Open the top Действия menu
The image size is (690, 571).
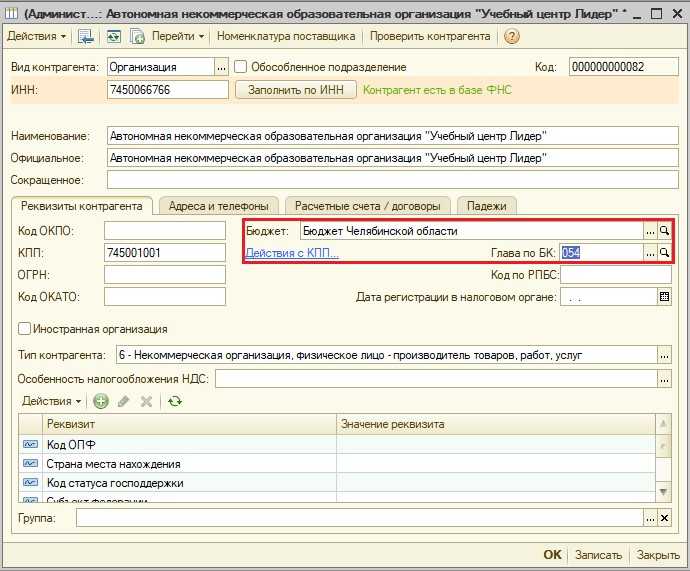click(x=37, y=36)
